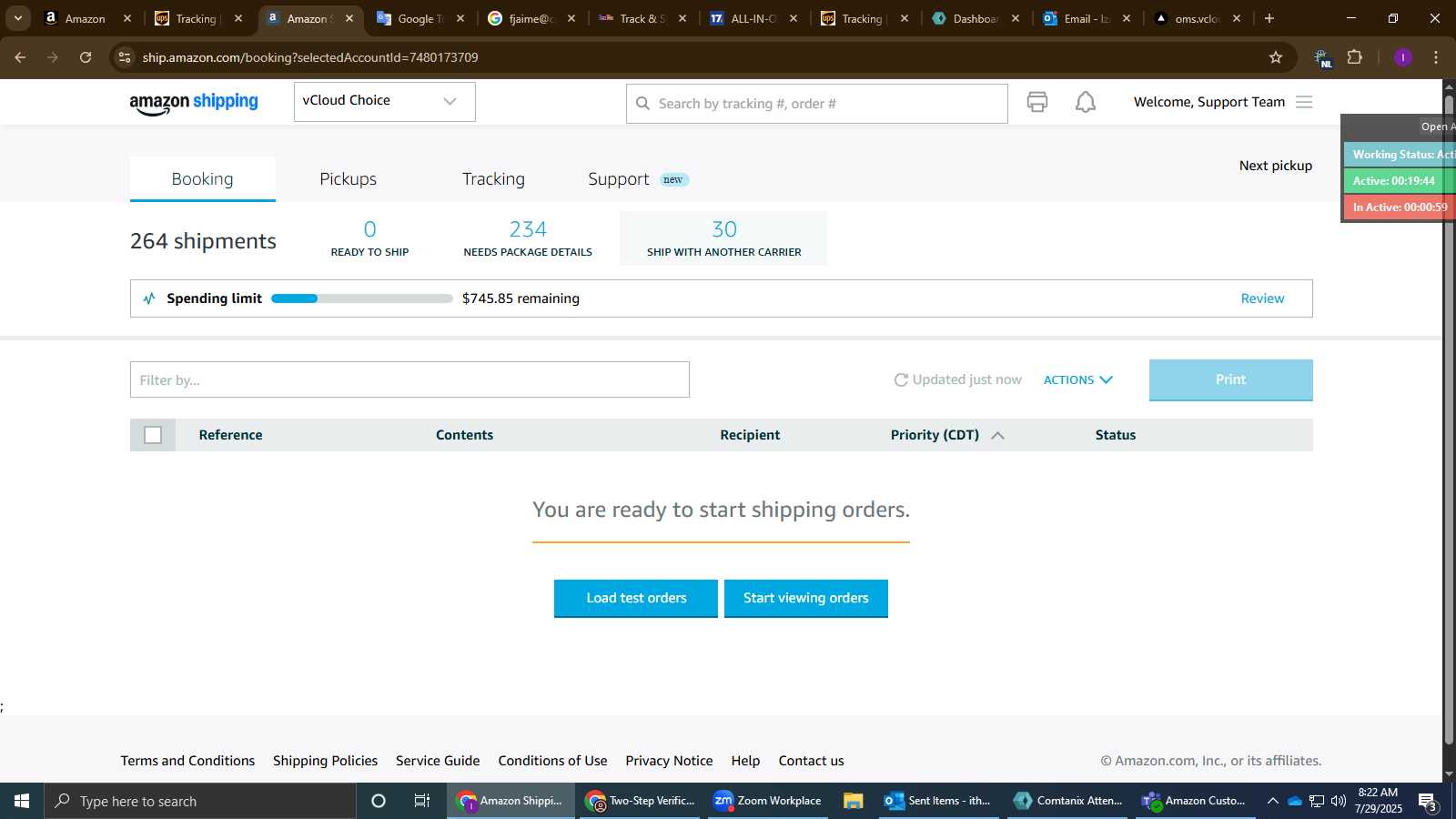Select 30 Ship With Another Carrier filter
Screen dimensions: 1456x819
[x=723, y=238]
